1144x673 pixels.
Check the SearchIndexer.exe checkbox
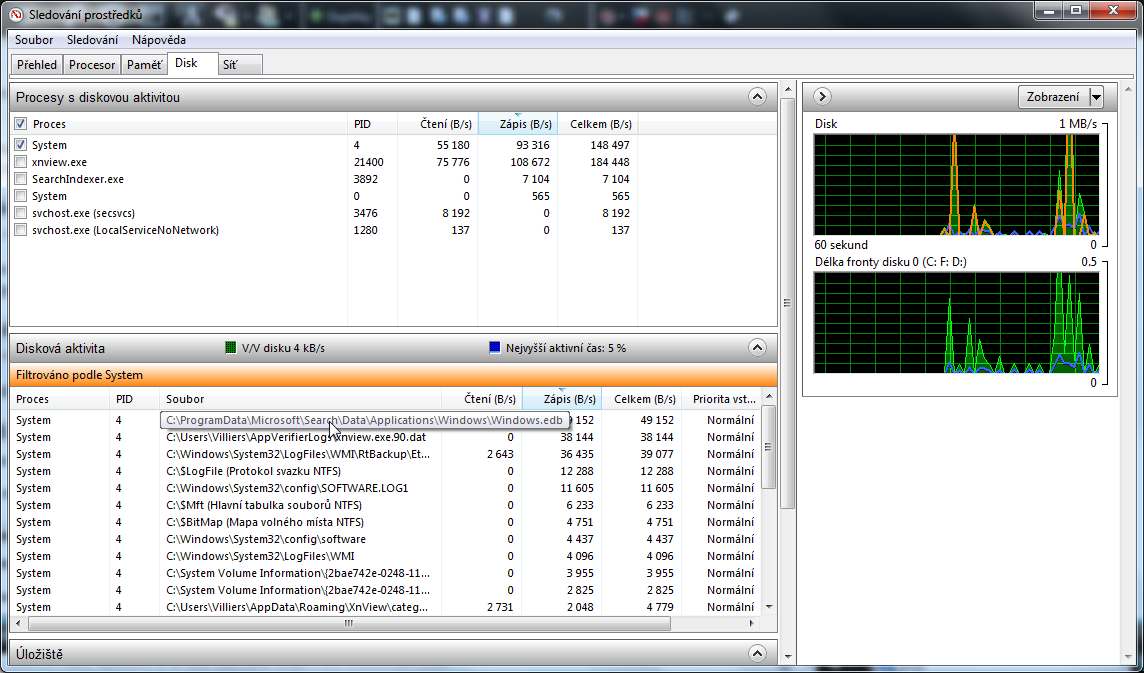[21, 179]
